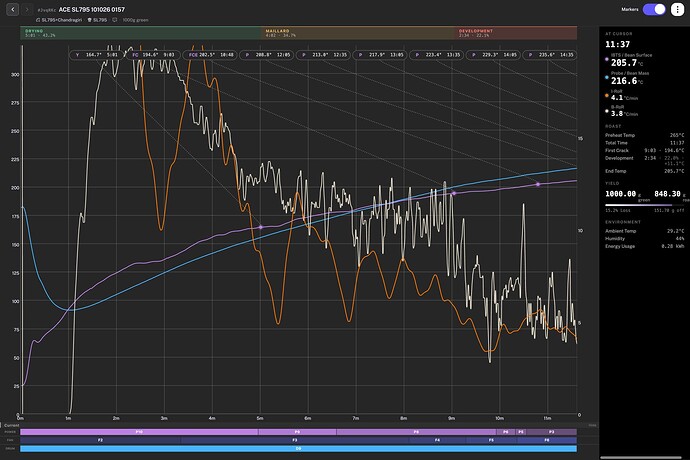Click the FC 194.6° 9:03 marker chip
This screenshot has height=460, width=690.
154,55
